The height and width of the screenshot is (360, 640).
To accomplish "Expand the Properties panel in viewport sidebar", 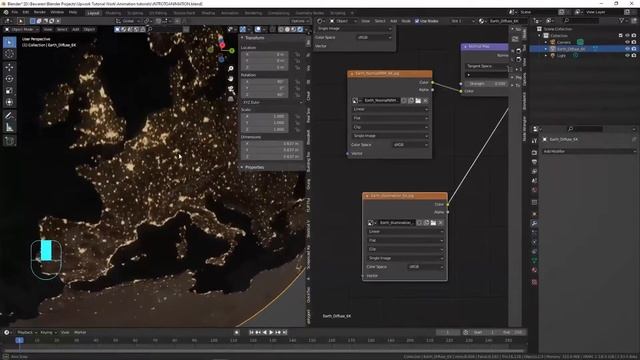I will tap(254, 167).
